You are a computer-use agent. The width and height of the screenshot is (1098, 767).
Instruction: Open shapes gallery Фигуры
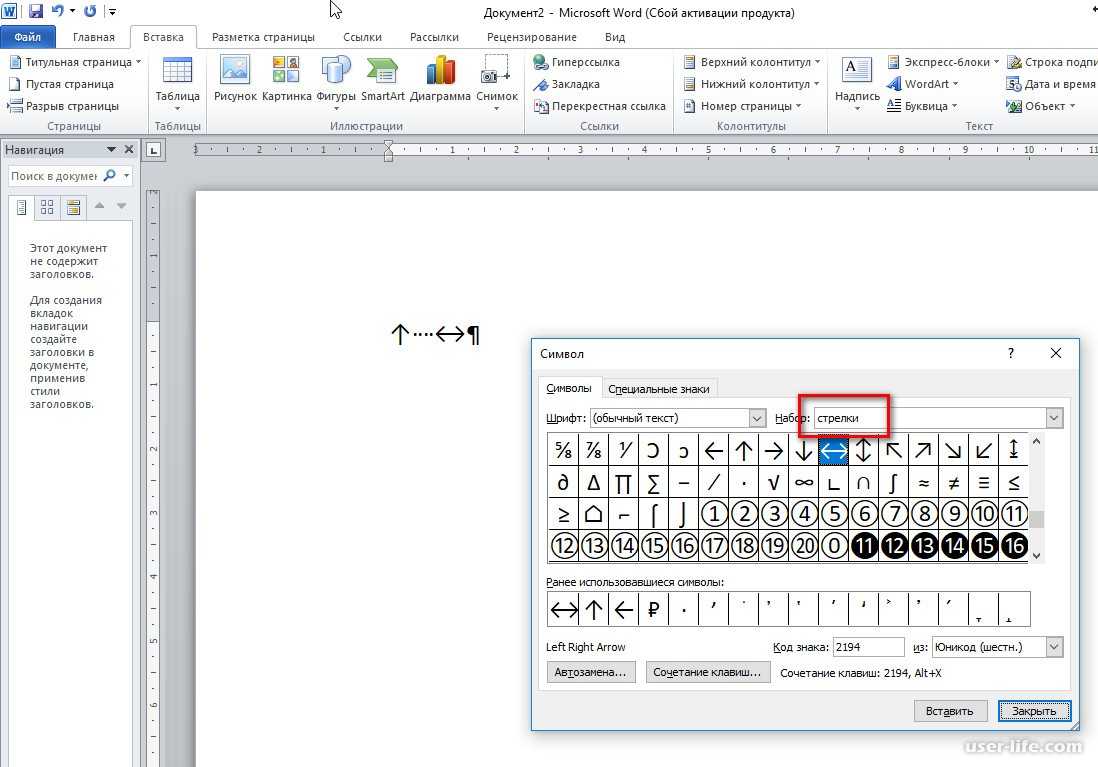point(336,83)
